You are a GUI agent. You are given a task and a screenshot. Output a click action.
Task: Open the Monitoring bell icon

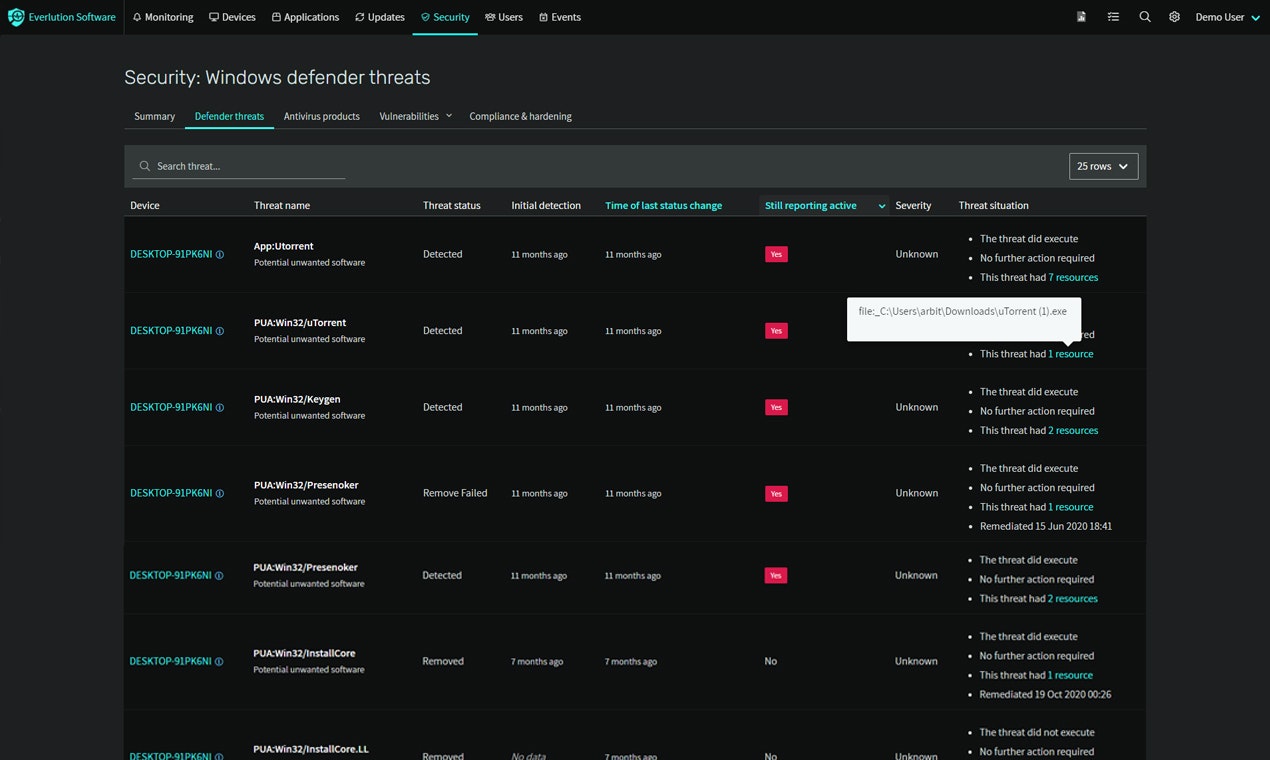[135, 16]
